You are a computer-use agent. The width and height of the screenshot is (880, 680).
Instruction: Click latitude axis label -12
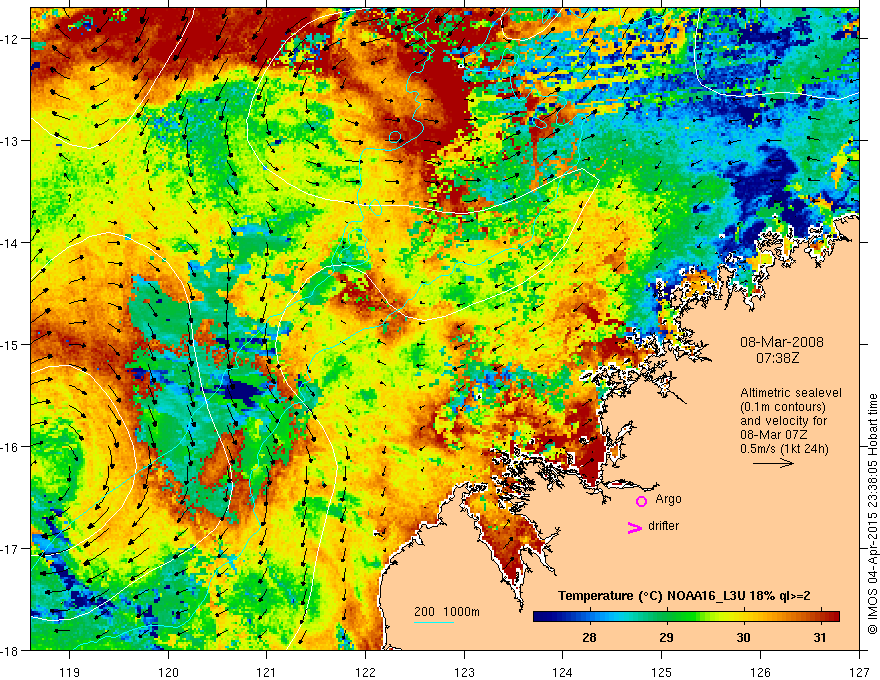(x=11, y=39)
